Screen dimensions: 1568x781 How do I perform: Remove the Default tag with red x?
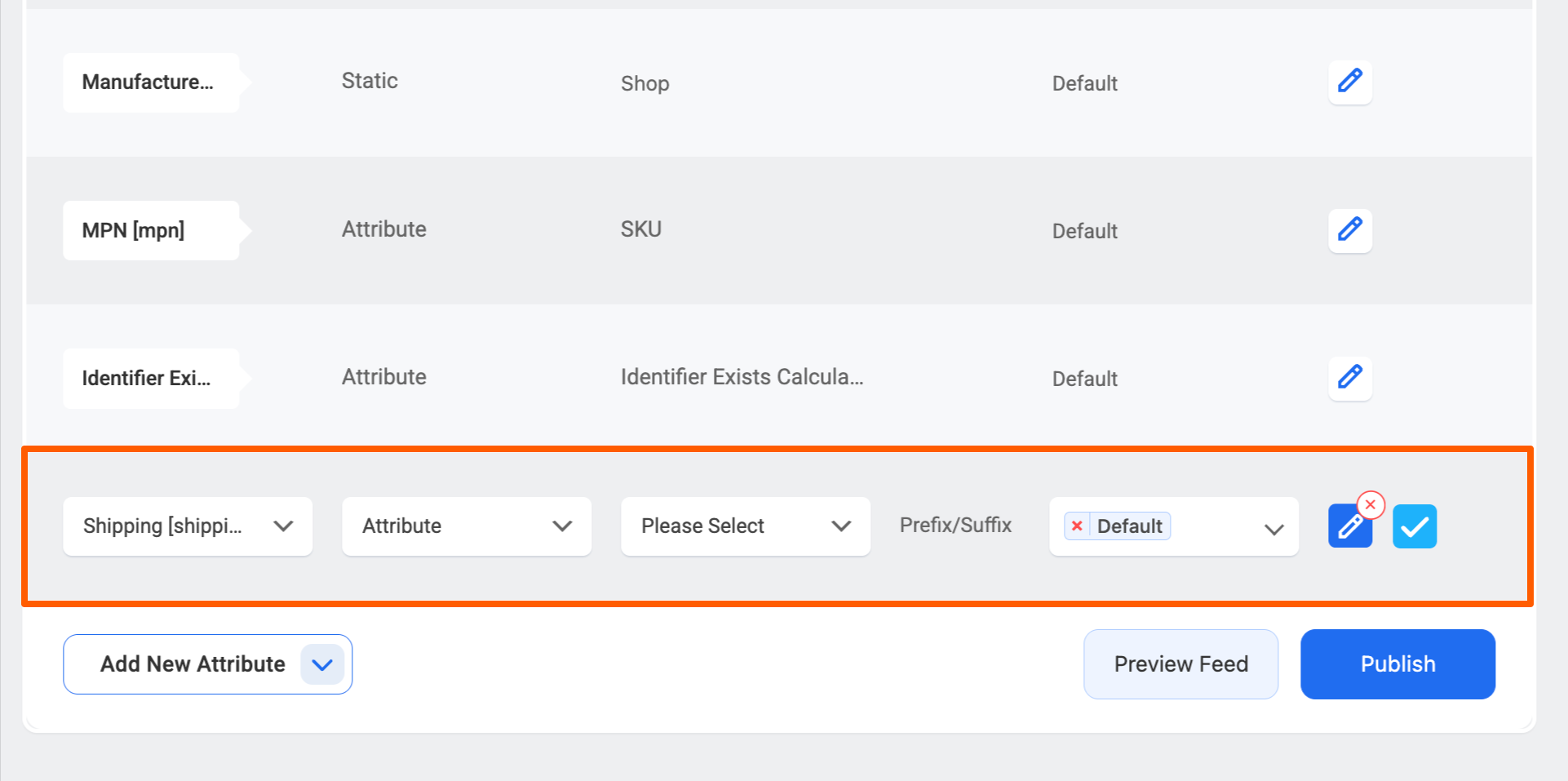[1077, 526]
